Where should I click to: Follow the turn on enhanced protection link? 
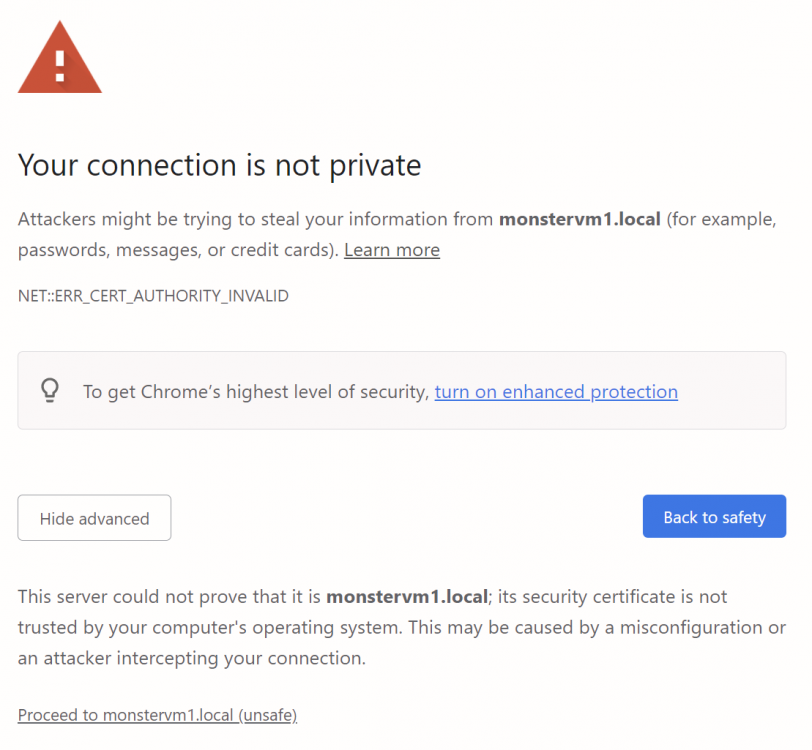(556, 392)
